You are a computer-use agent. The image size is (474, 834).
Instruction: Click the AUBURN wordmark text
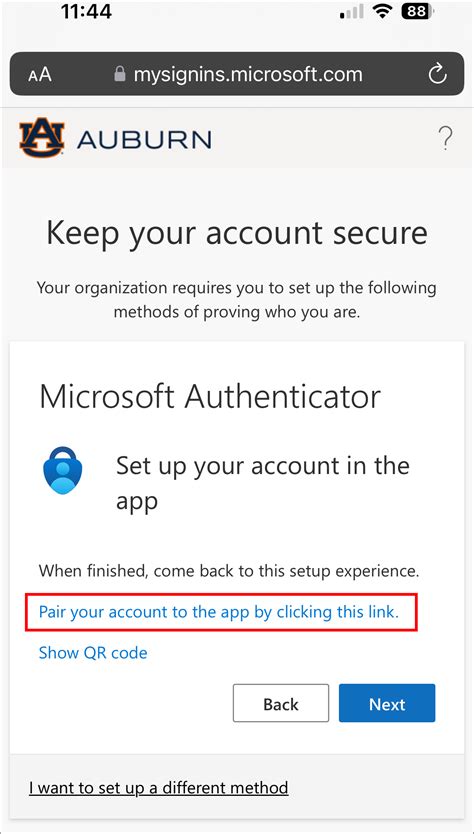(x=144, y=139)
